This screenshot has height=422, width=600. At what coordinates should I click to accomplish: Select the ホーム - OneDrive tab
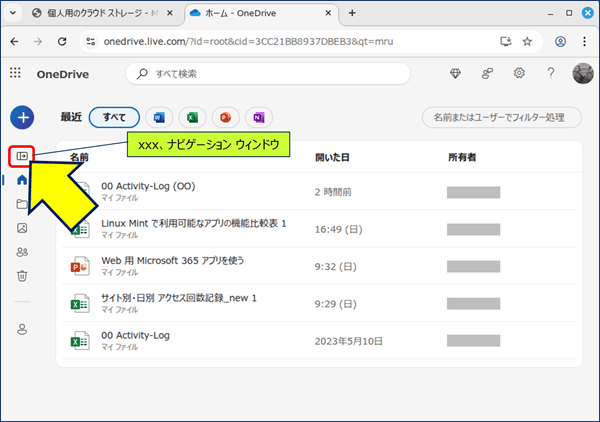click(261, 13)
